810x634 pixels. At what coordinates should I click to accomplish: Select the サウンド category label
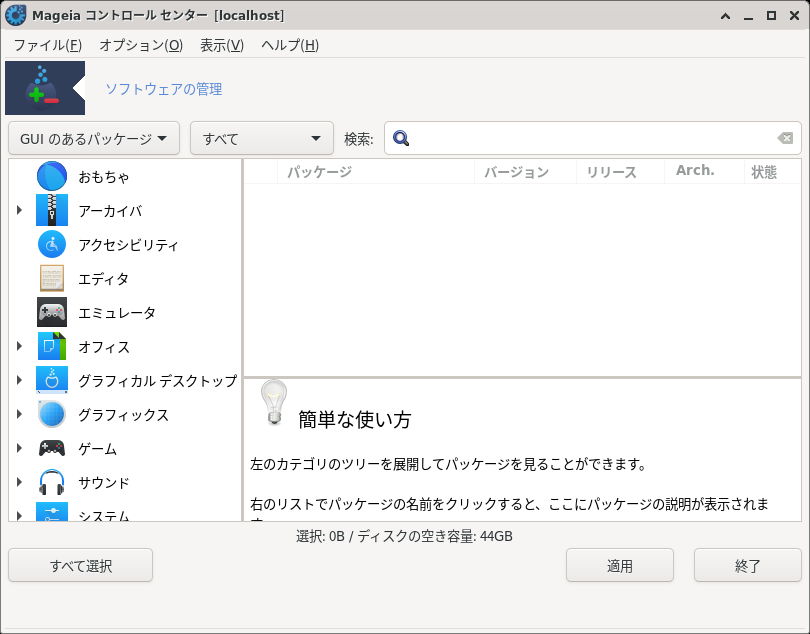coord(104,483)
